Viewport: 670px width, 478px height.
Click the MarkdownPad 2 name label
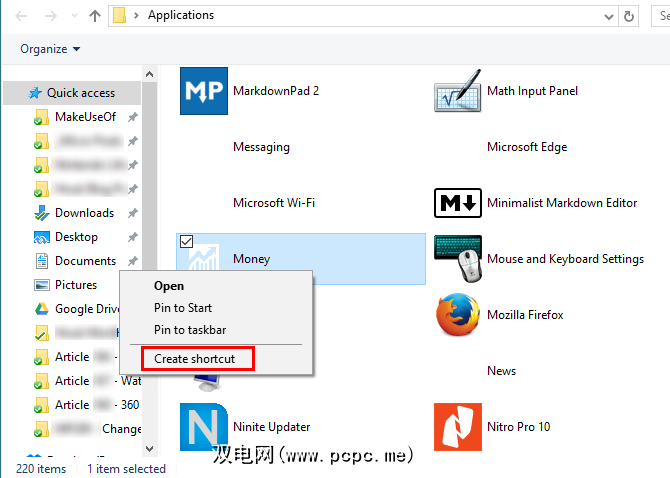tap(276, 91)
